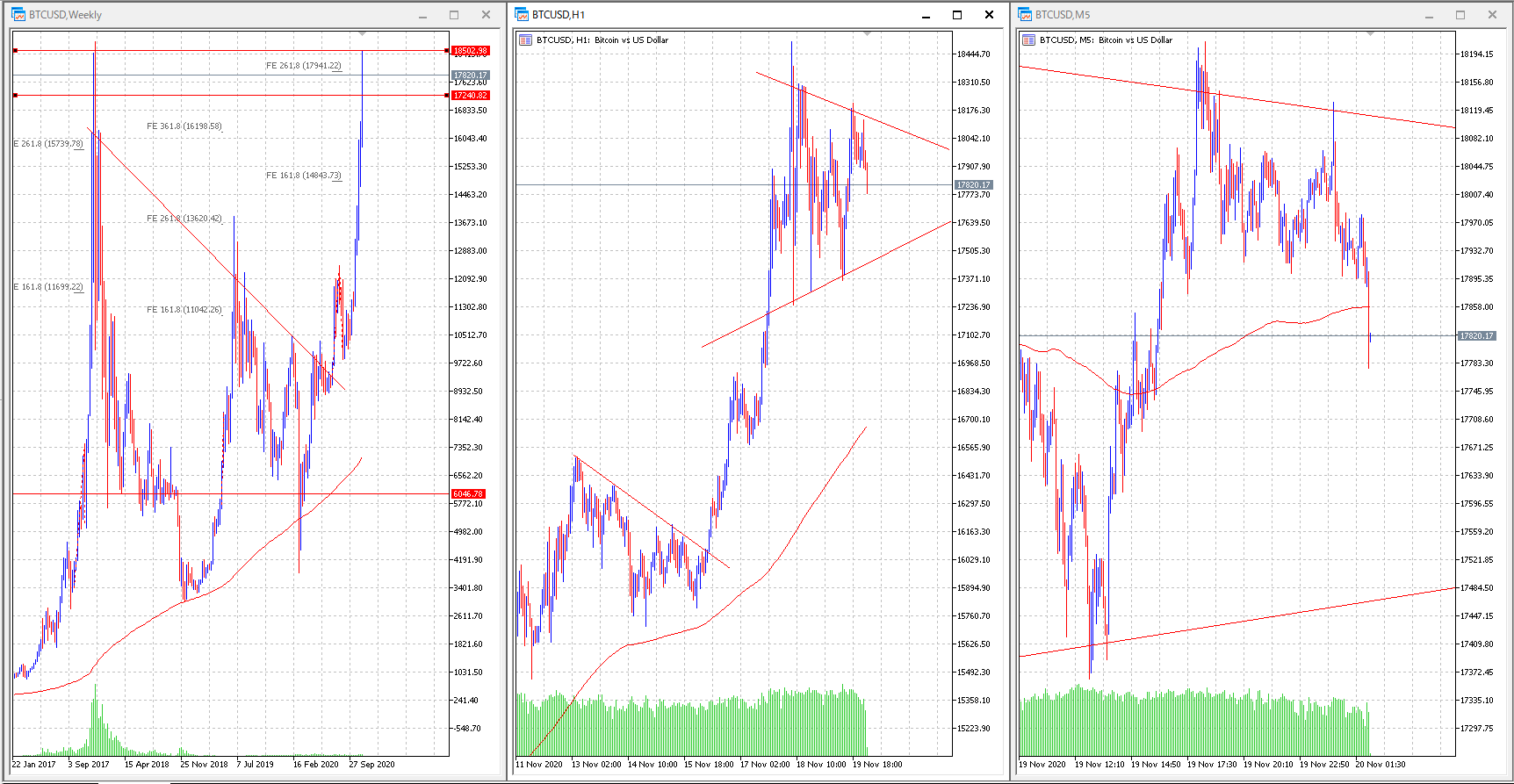Select the 17240.82 red price label
Screen dimensions: 1514x784
470,96
